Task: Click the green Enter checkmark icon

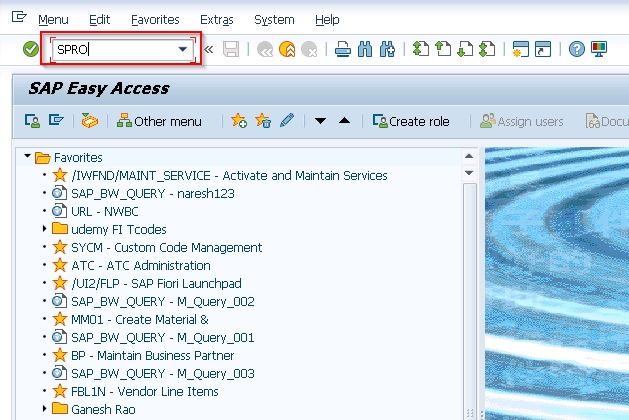Action: (30, 49)
